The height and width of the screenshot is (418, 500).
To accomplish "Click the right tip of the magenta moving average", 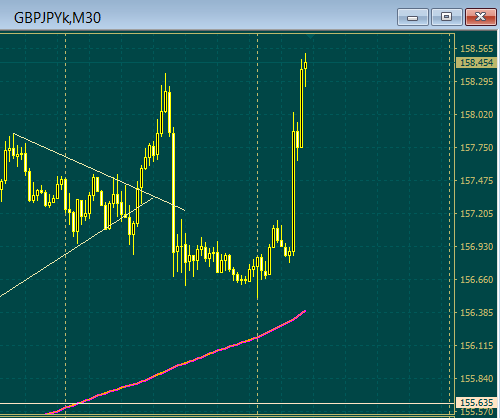I will click(x=304, y=311).
